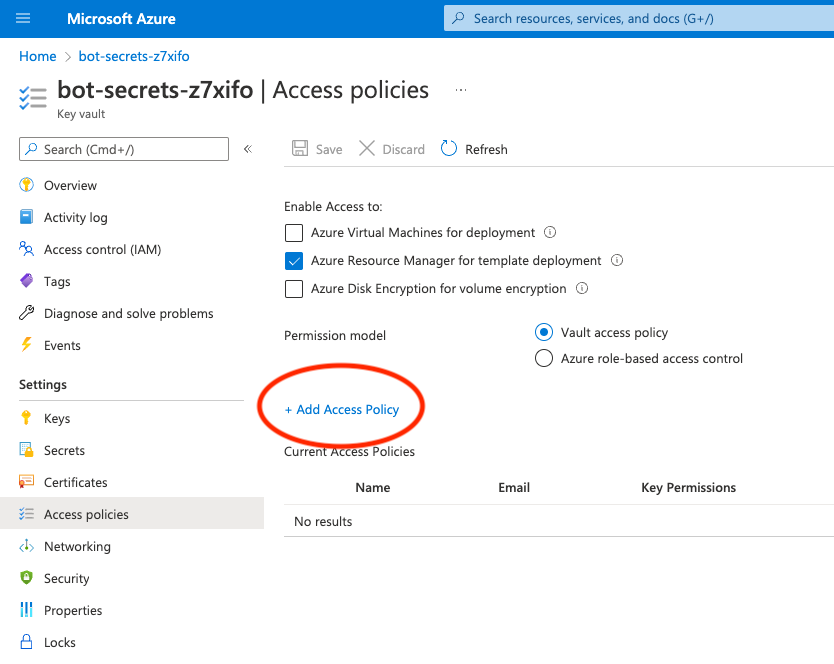The height and width of the screenshot is (664, 834).
Task: Click the Discard button label
Action: click(404, 150)
